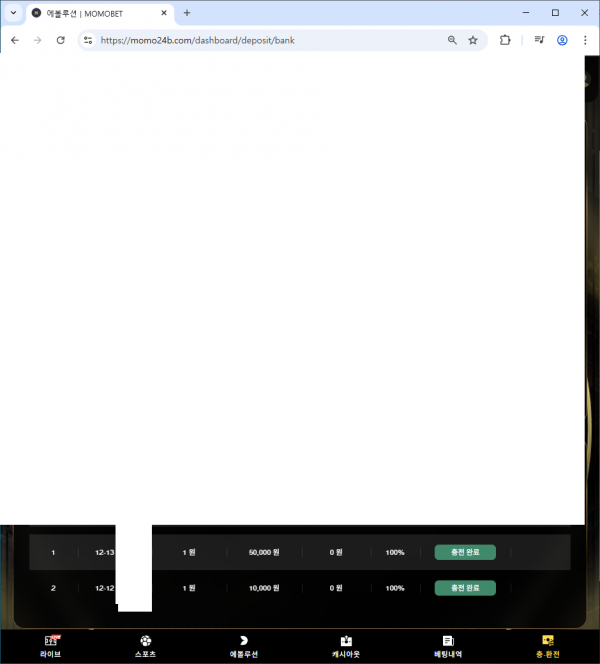Open the Chrome profile avatar
Screen dimensions: 600x664
(562, 40)
